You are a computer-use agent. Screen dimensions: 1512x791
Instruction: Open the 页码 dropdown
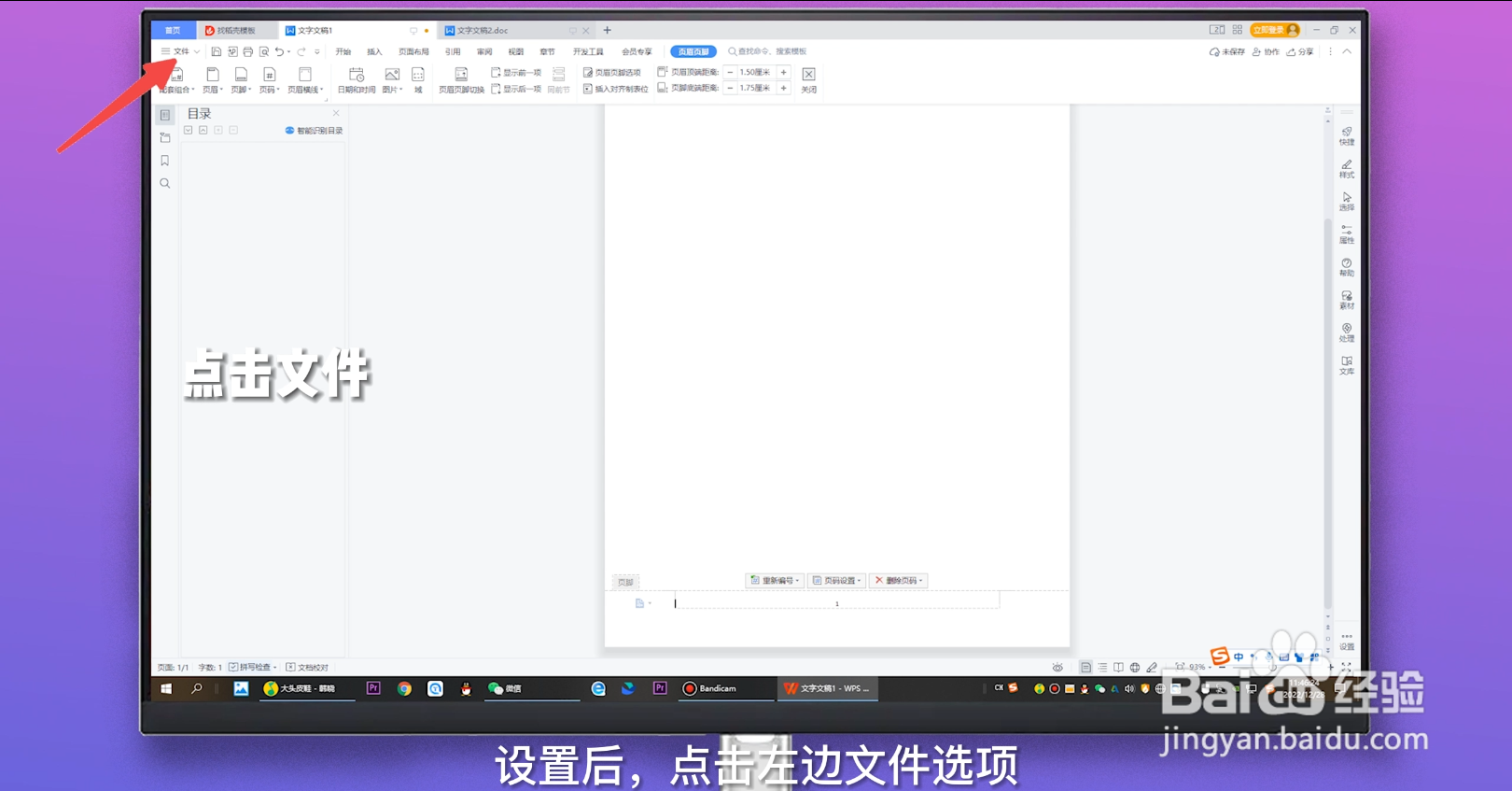tap(269, 81)
